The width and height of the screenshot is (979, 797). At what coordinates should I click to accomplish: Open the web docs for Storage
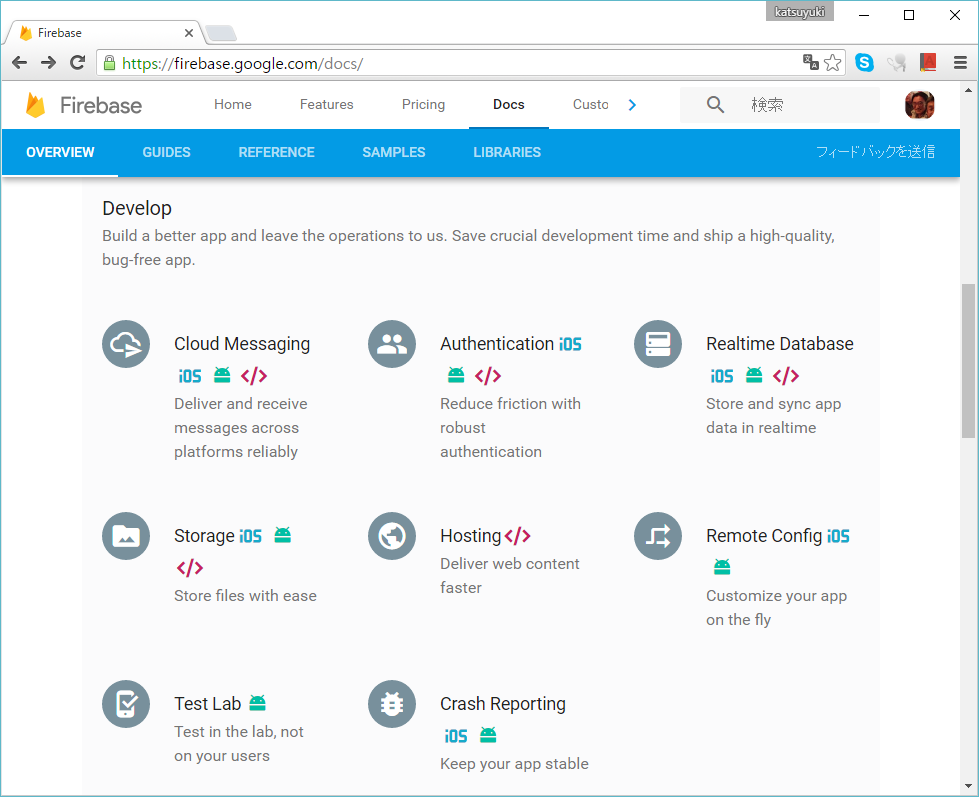[x=190, y=568]
